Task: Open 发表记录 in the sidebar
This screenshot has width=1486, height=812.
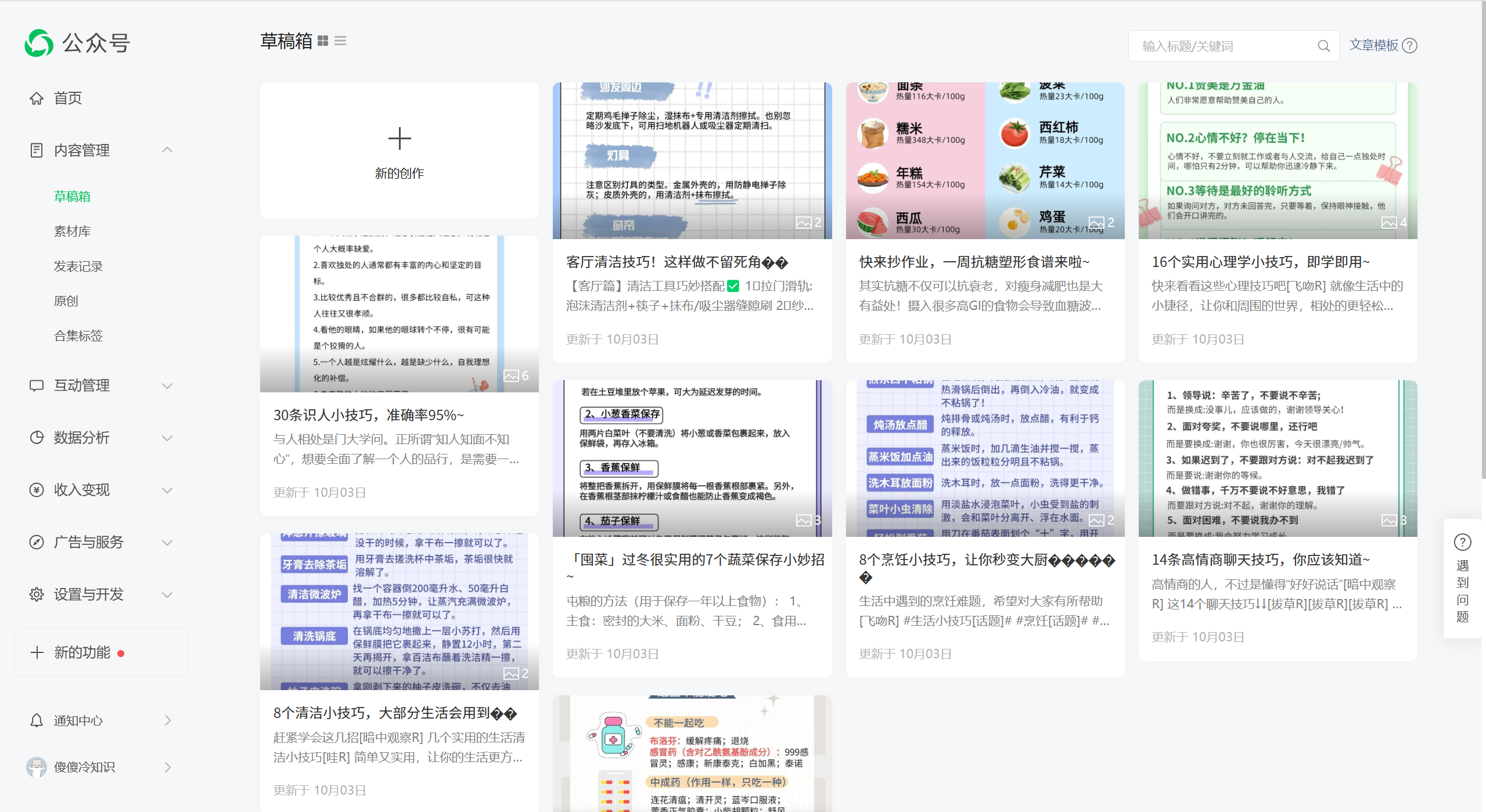Action: (x=78, y=266)
